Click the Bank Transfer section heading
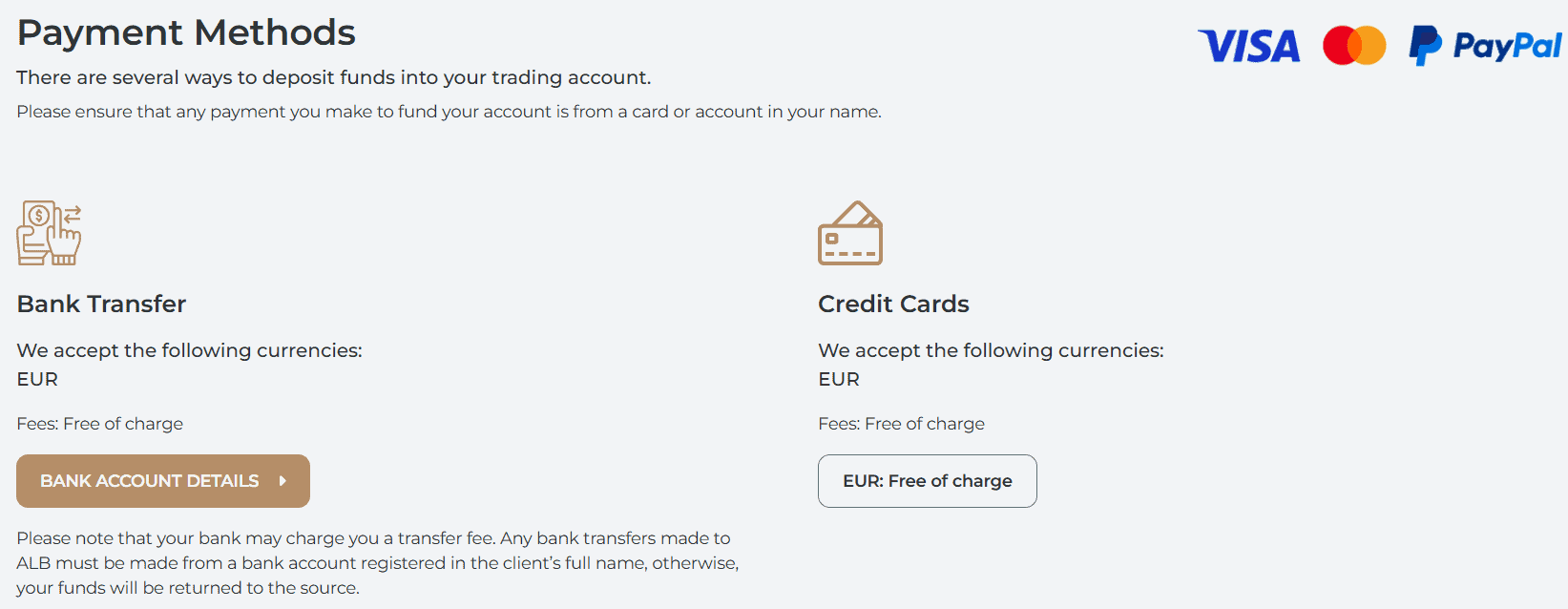 (100, 304)
